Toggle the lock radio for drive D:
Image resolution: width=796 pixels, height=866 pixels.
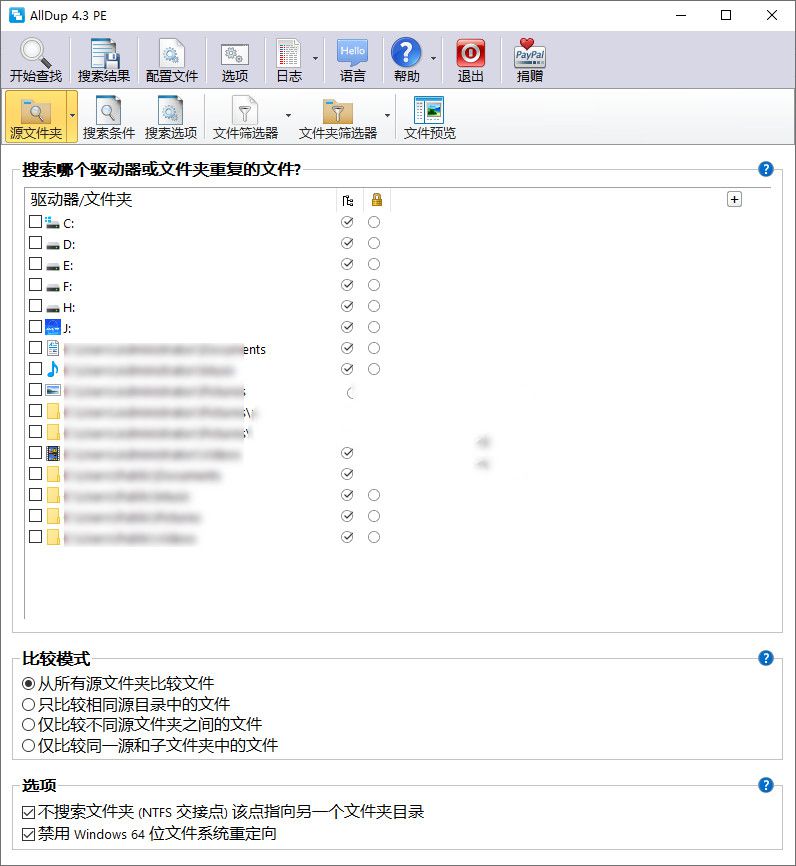[373, 243]
